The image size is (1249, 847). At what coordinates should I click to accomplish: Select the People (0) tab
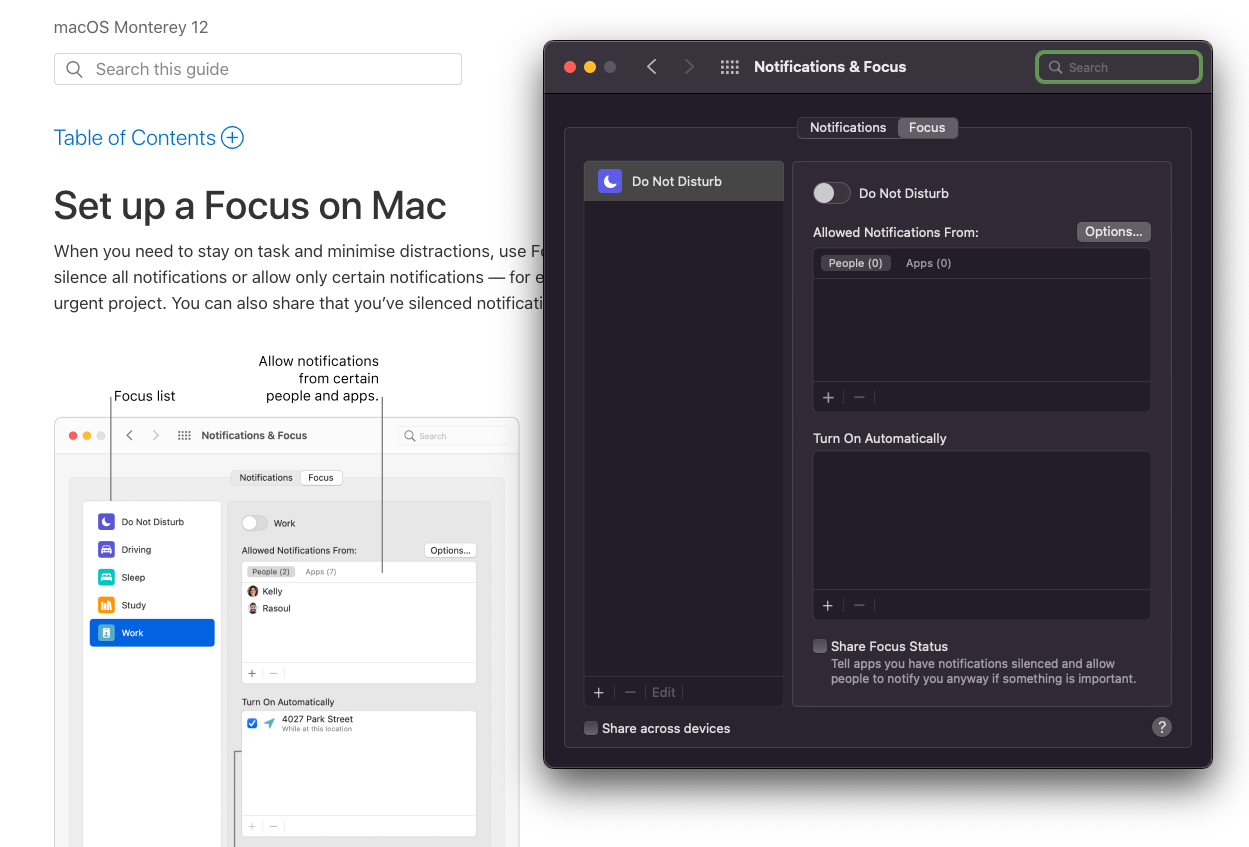pos(855,263)
